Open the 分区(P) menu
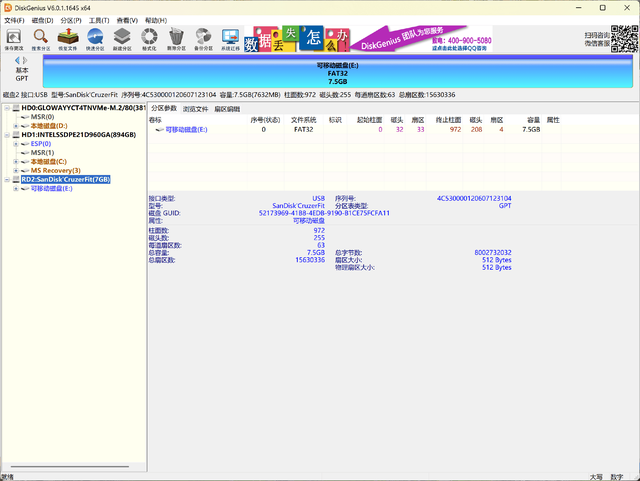The width and height of the screenshot is (640, 481). click(x=71, y=20)
